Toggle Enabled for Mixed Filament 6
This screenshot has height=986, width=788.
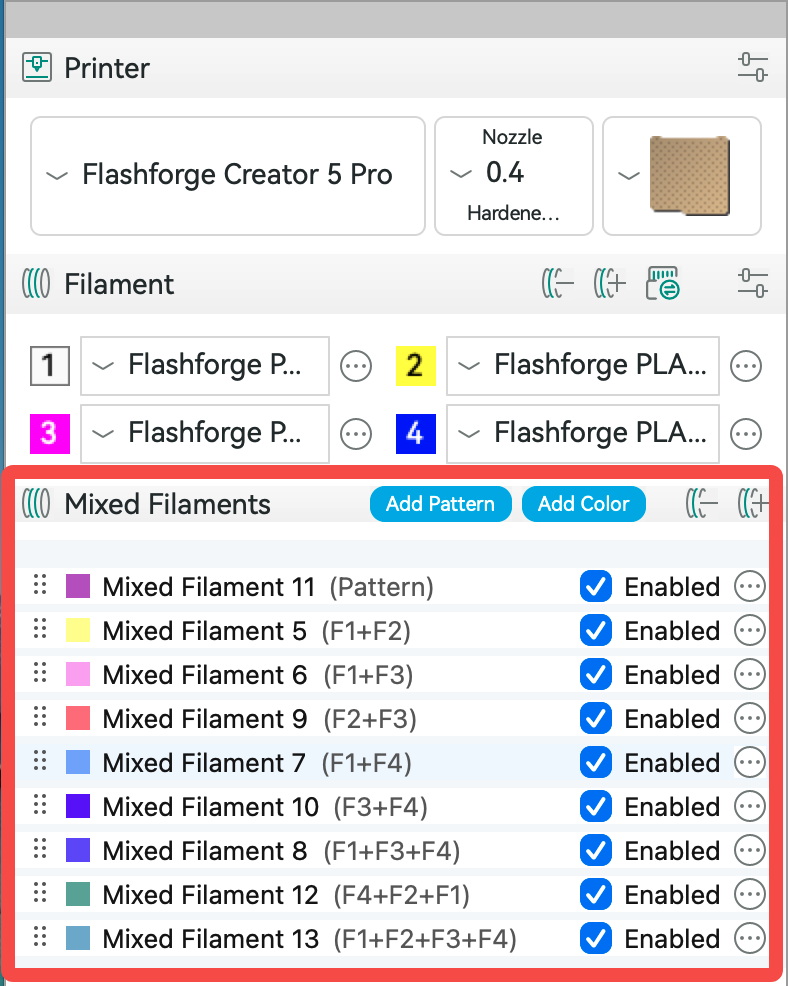pos(596,675)
